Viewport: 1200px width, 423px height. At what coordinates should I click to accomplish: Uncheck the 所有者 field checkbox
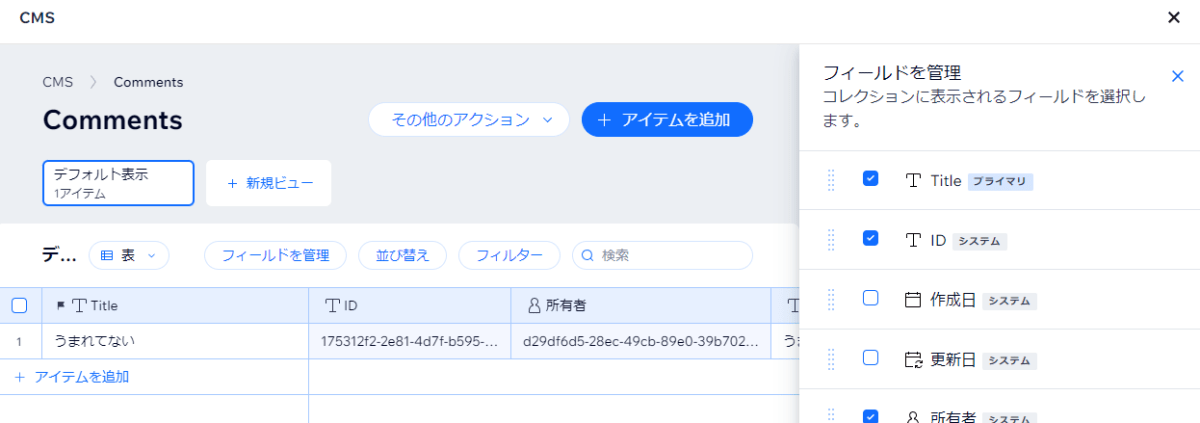(x=870, y=415)
